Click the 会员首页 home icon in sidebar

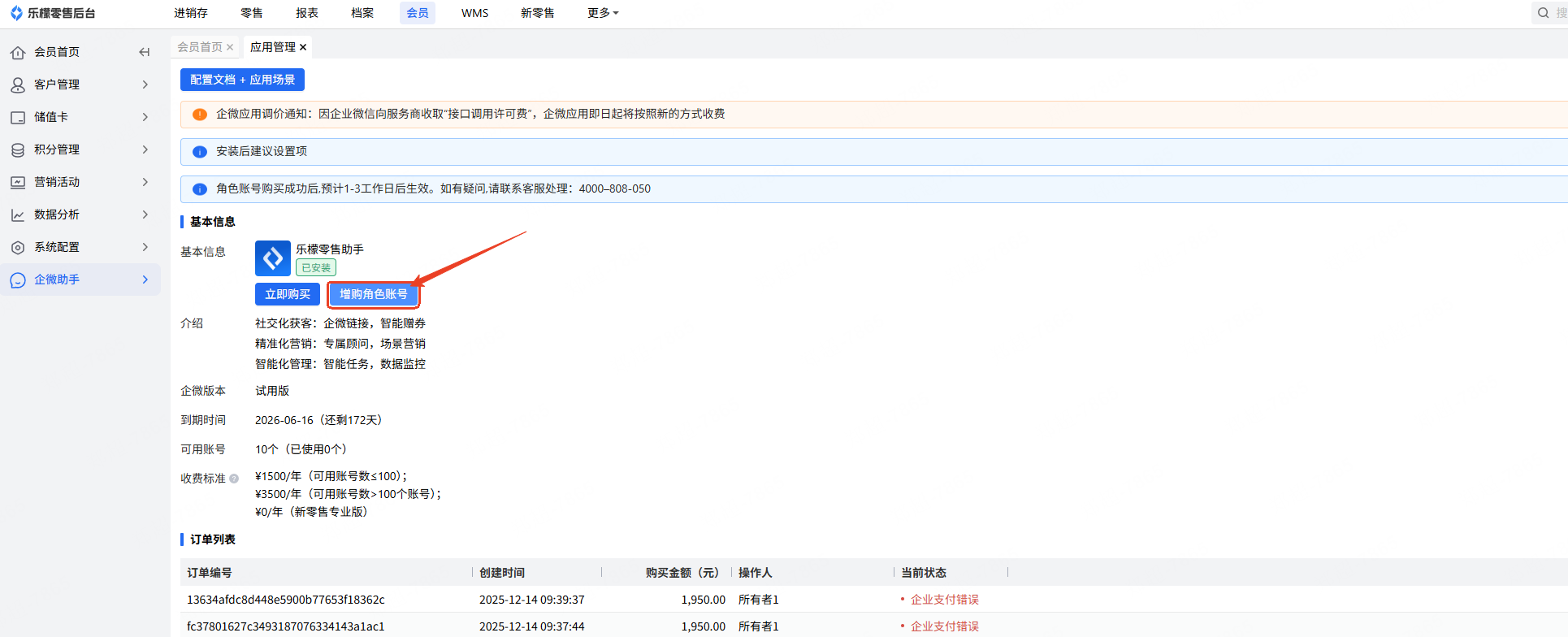click(18, 52)
